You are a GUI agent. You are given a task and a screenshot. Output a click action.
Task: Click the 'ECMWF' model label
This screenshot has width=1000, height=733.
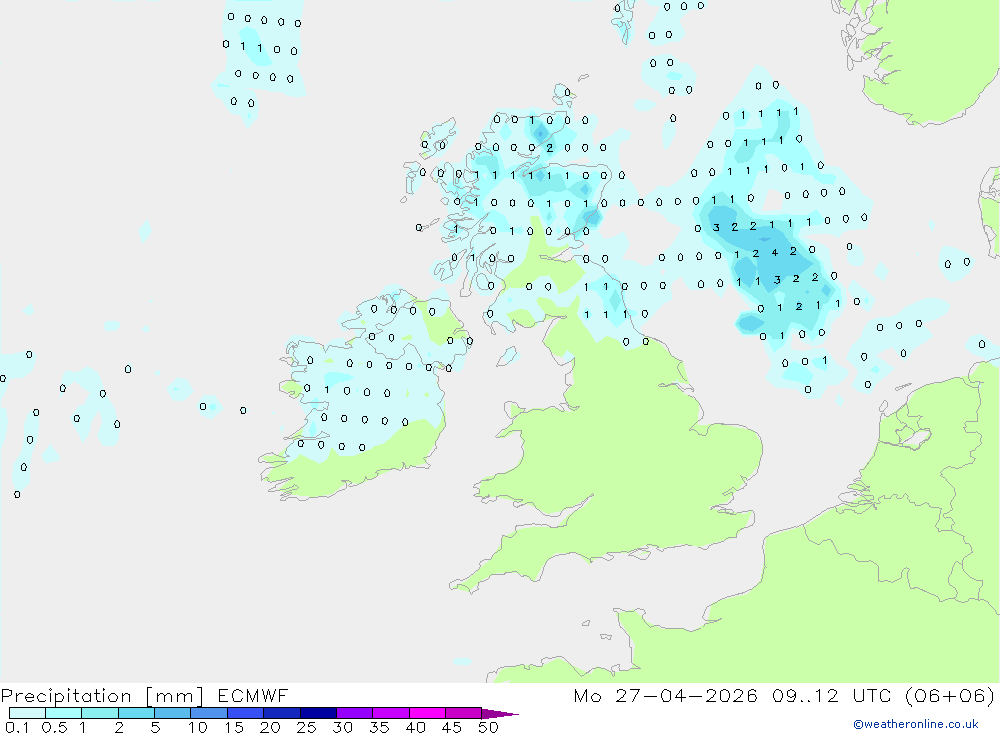(253, 696)
